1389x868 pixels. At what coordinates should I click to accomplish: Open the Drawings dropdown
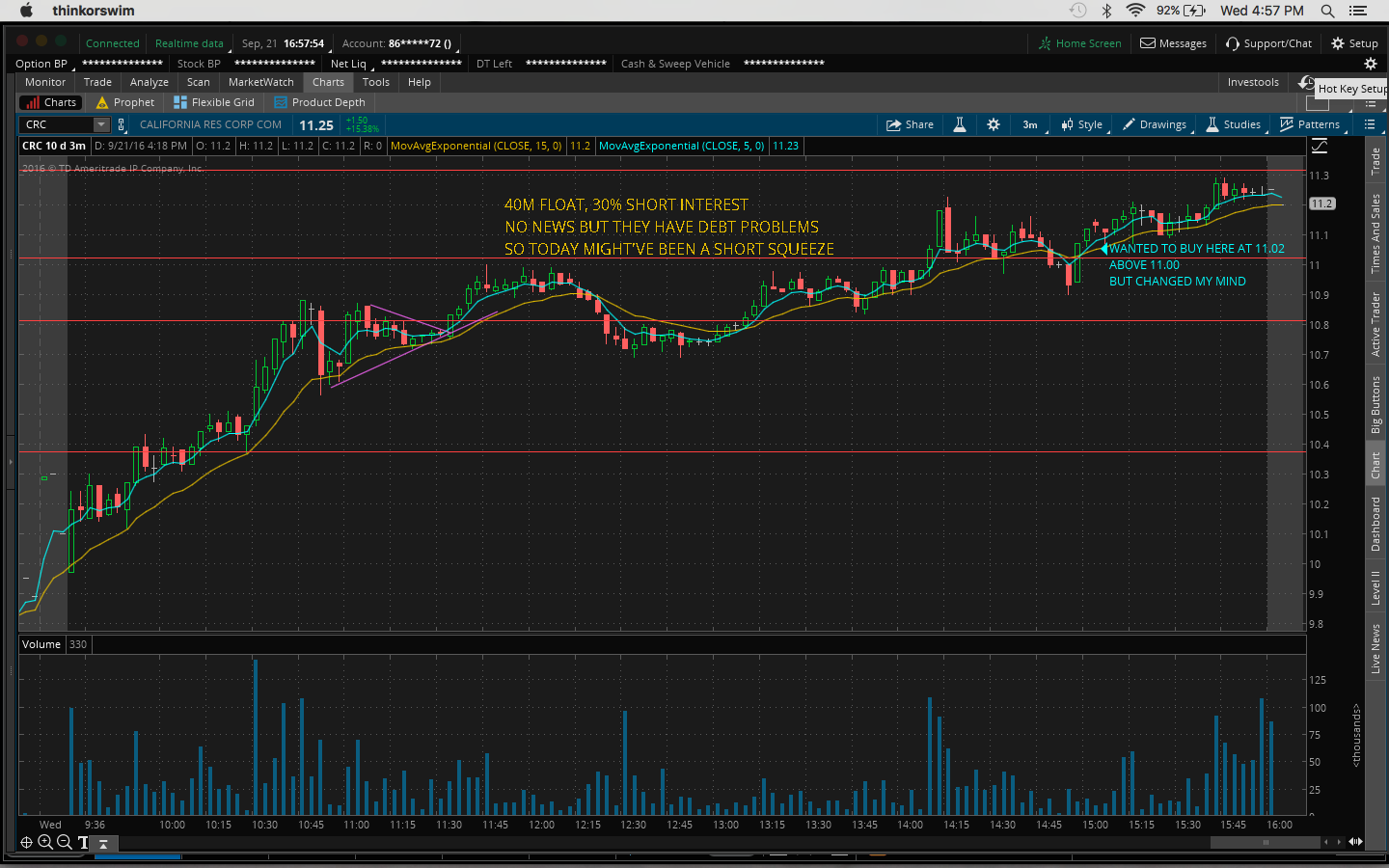coord(1156,124)
